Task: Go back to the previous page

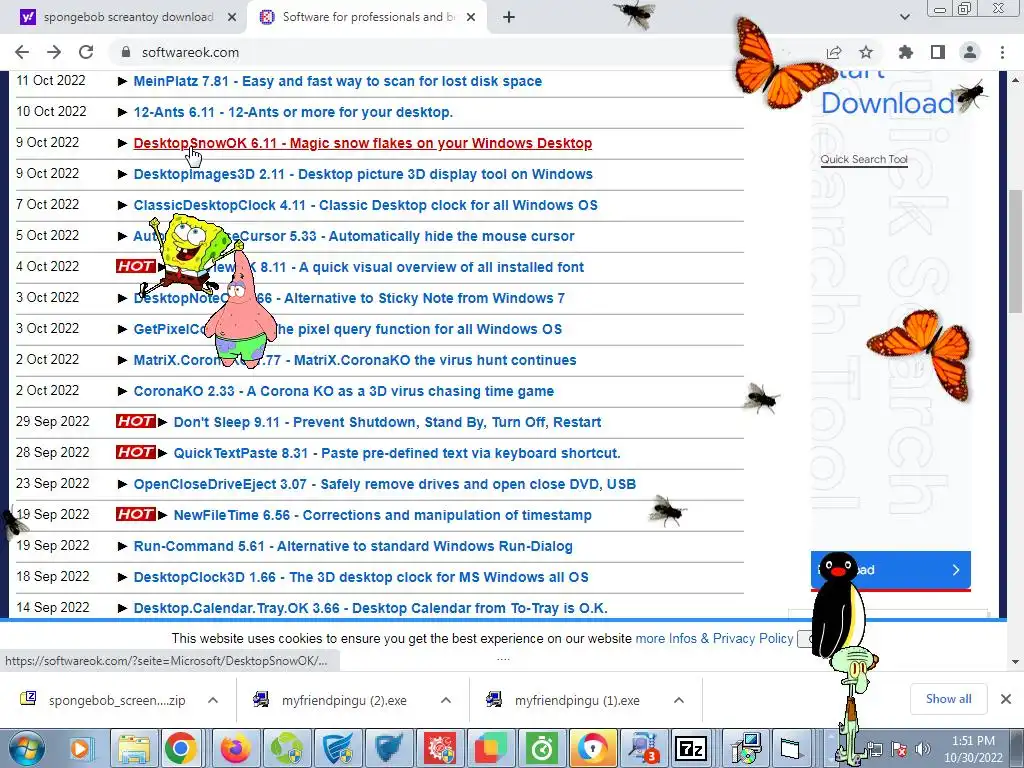Action: click(22, 52)
